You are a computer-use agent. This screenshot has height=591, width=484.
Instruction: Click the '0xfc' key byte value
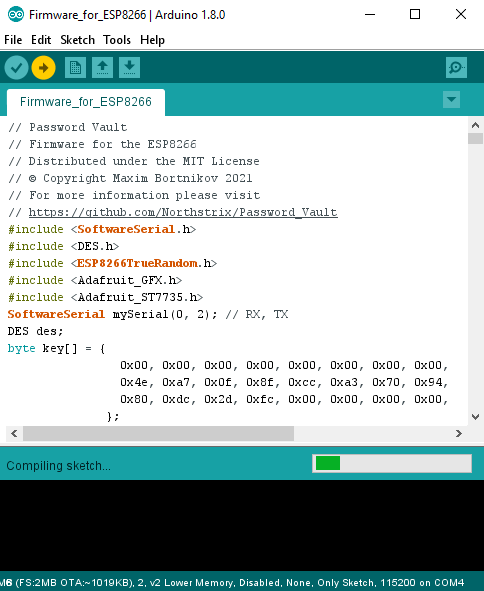click(x=260, y=399)
